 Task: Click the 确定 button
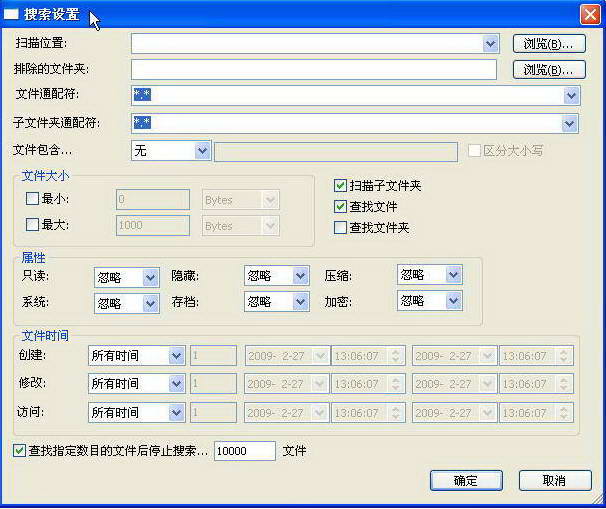click(466, 481)
